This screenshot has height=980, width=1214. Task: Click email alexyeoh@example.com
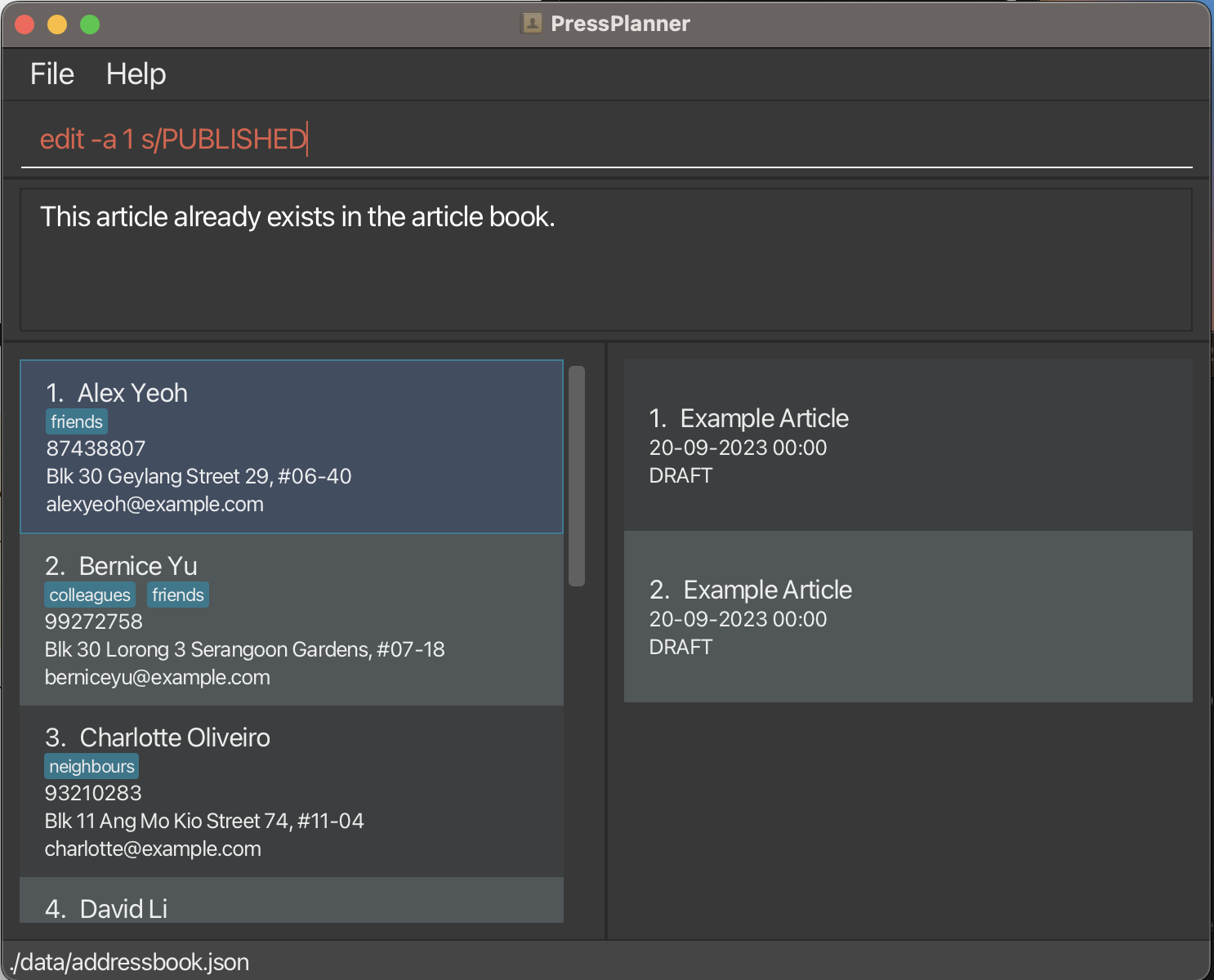154,504
